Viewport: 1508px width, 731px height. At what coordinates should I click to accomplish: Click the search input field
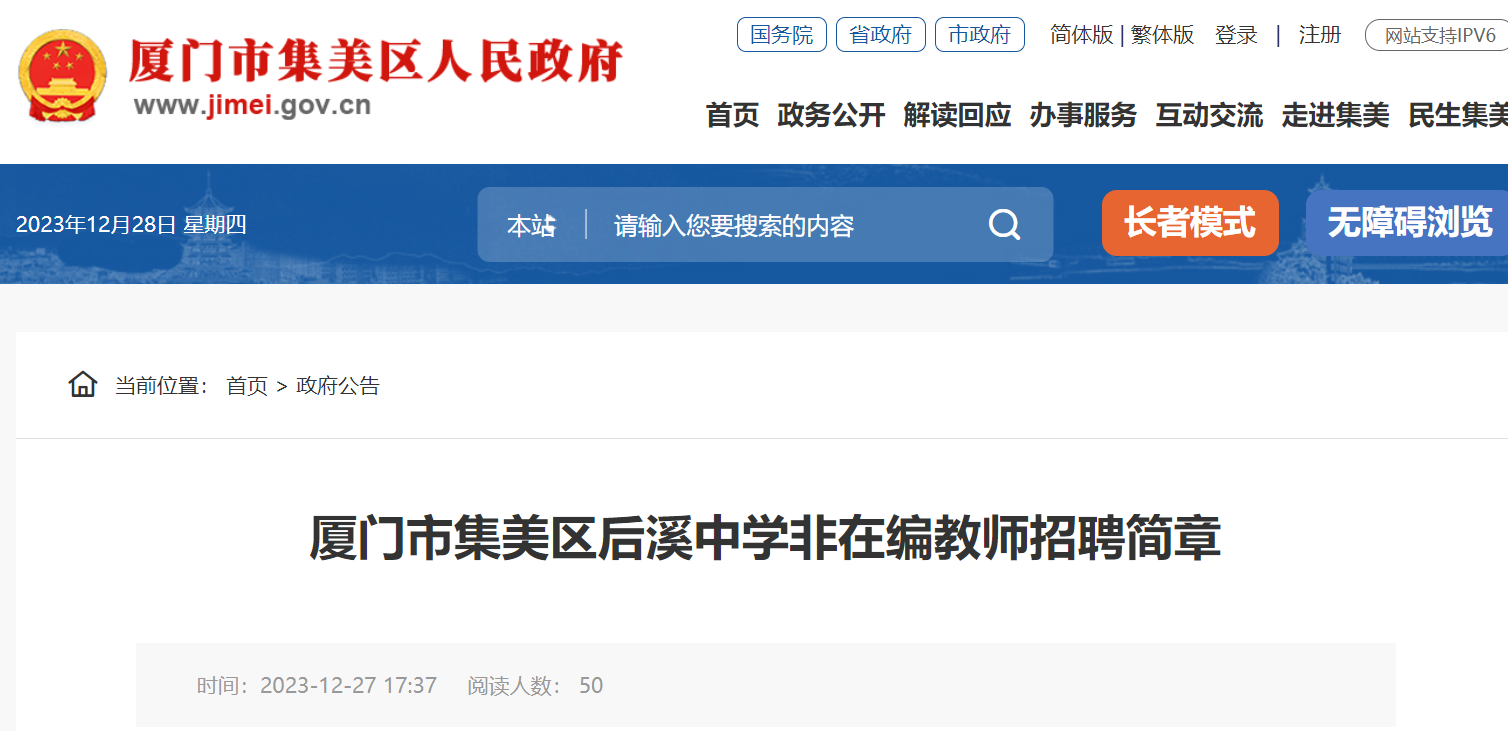790,226
